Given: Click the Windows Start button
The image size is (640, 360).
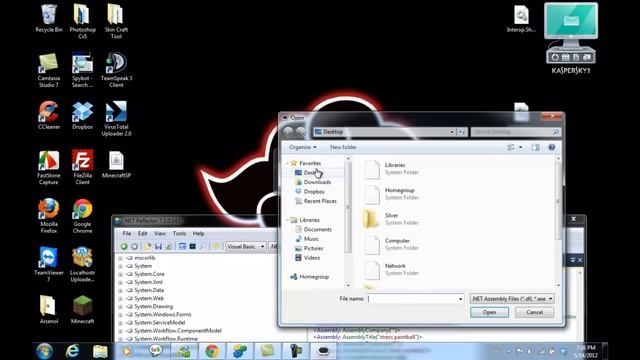Looking at the screenshot, I should click(44, 351).
